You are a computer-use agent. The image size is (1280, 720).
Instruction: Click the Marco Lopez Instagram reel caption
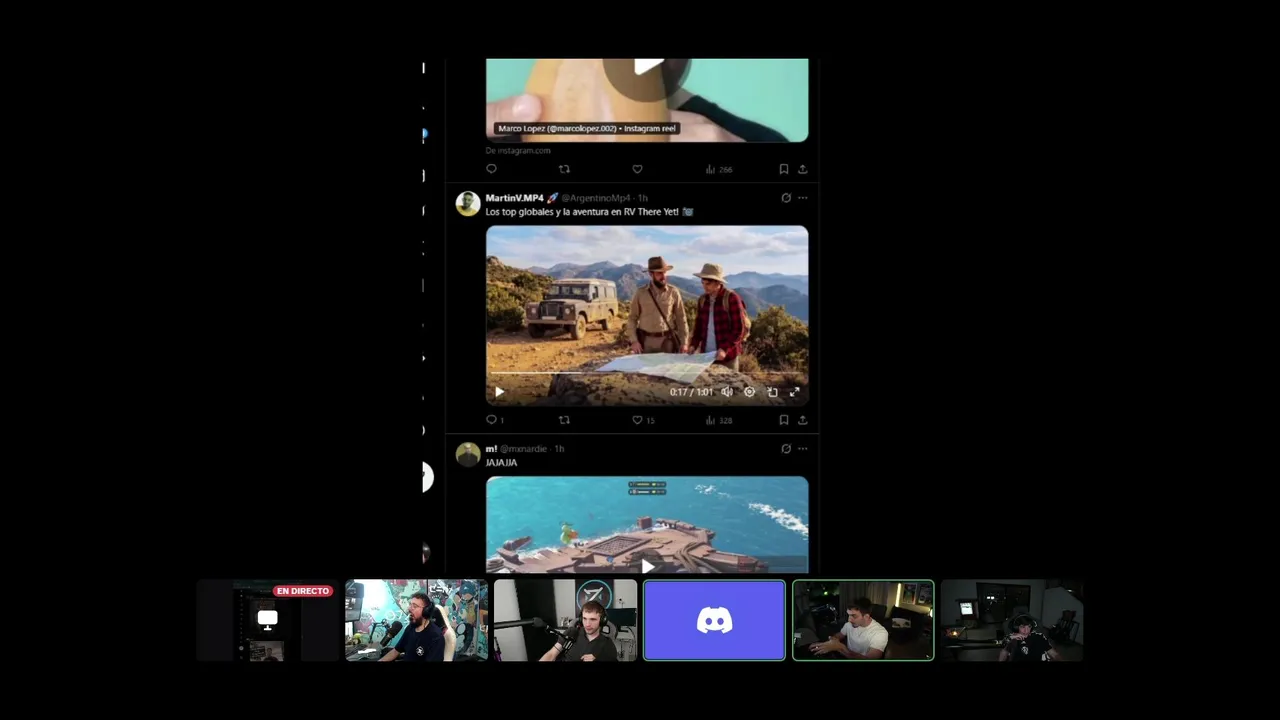click(588, 129)
